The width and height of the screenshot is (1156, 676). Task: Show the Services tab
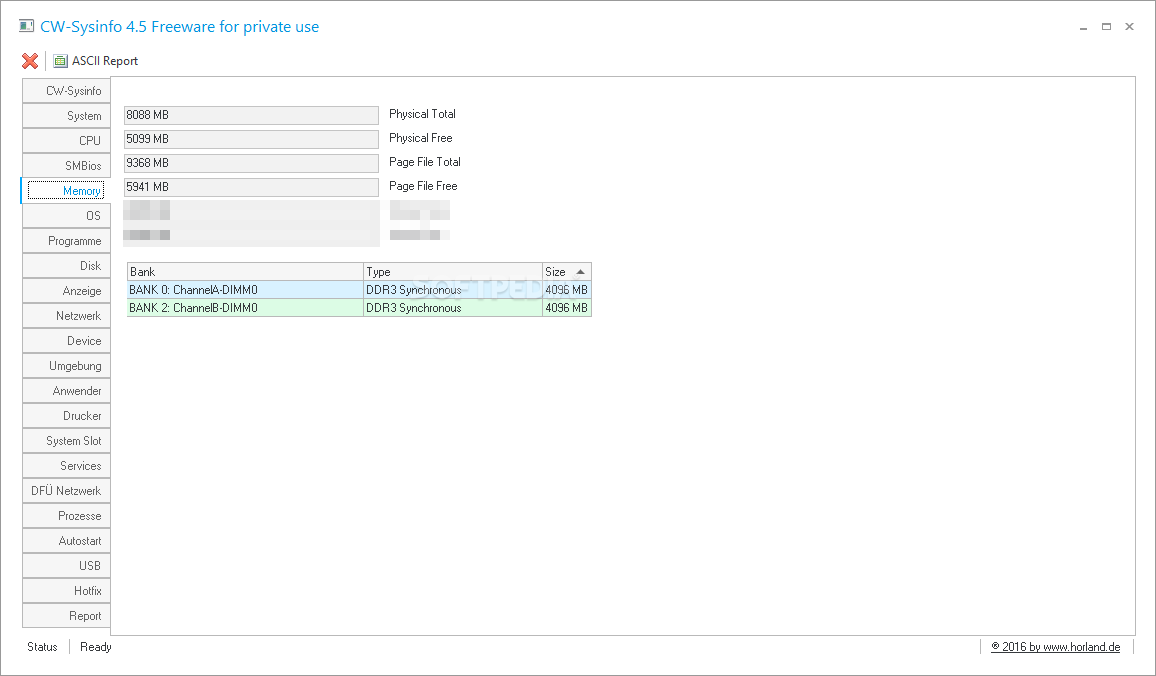(x=66, y=466)
